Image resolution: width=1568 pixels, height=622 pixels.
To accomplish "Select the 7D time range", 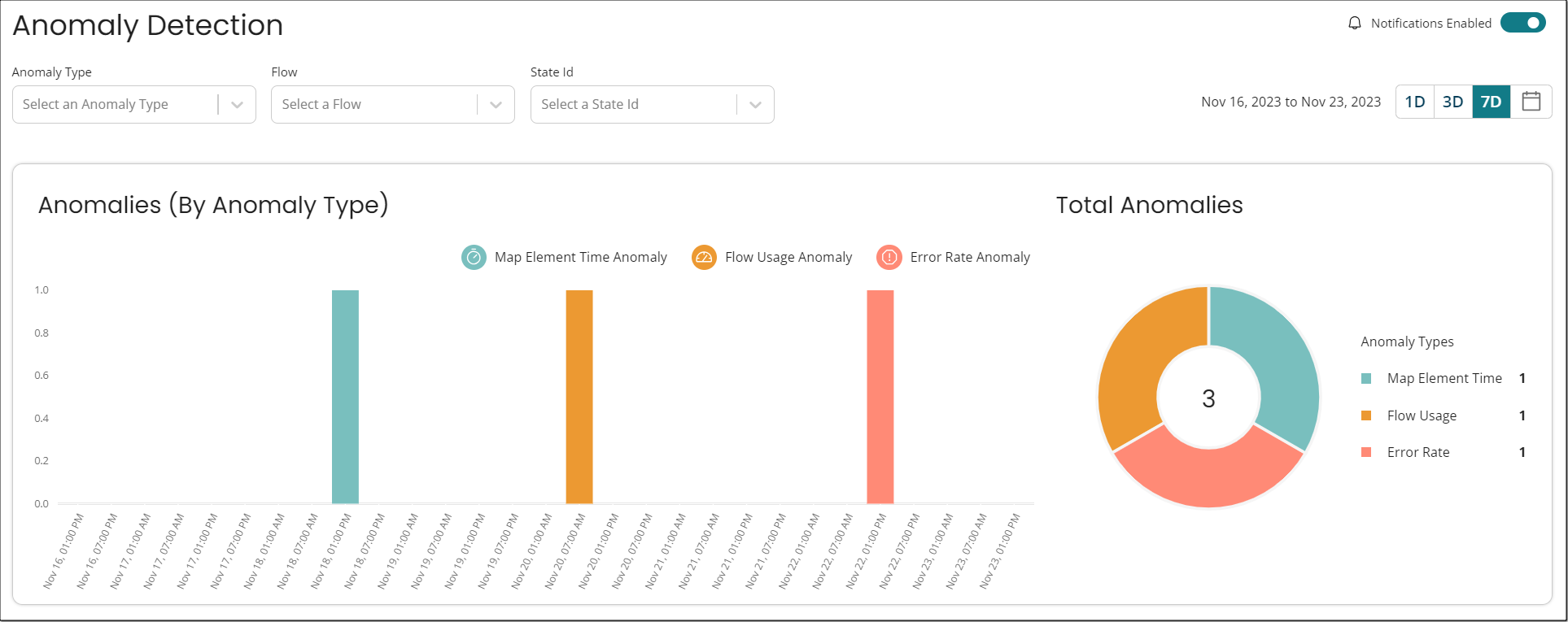I will coord(1492,102).
